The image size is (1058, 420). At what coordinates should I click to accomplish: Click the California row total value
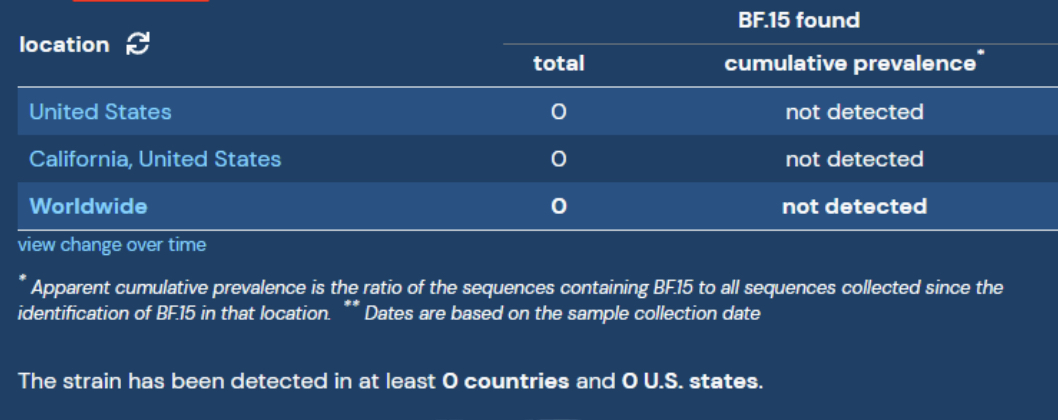coord(559,159)
